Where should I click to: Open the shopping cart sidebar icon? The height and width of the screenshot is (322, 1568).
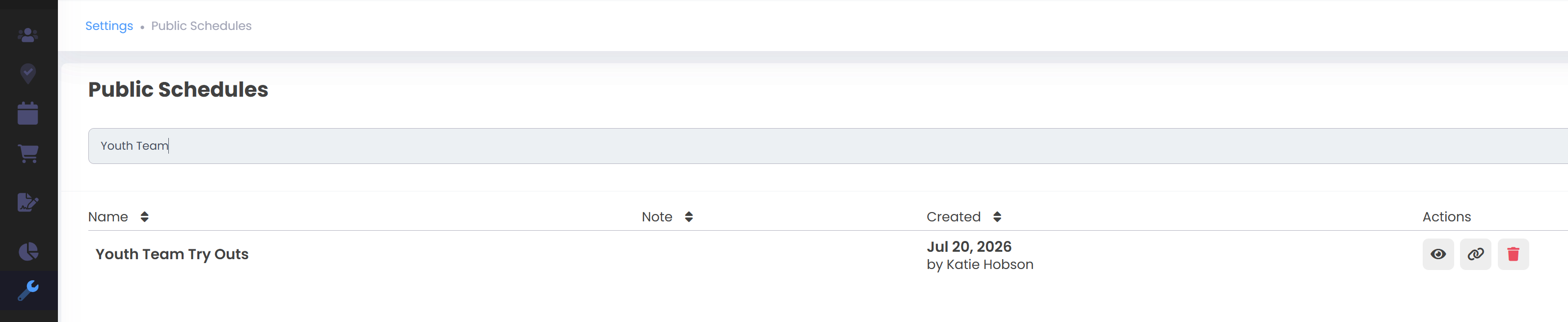28,153
